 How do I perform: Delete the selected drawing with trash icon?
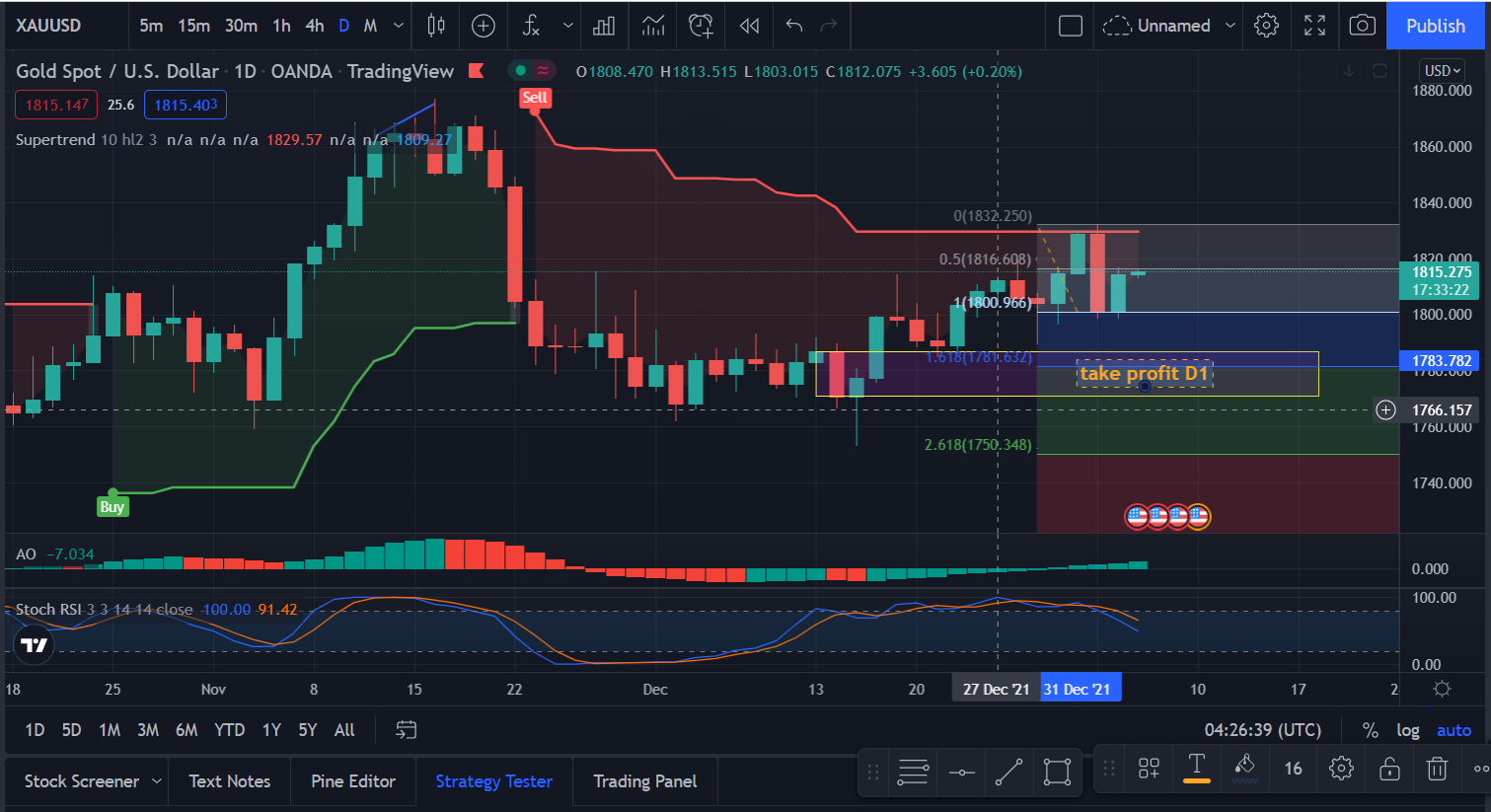tap(1437, 769)
